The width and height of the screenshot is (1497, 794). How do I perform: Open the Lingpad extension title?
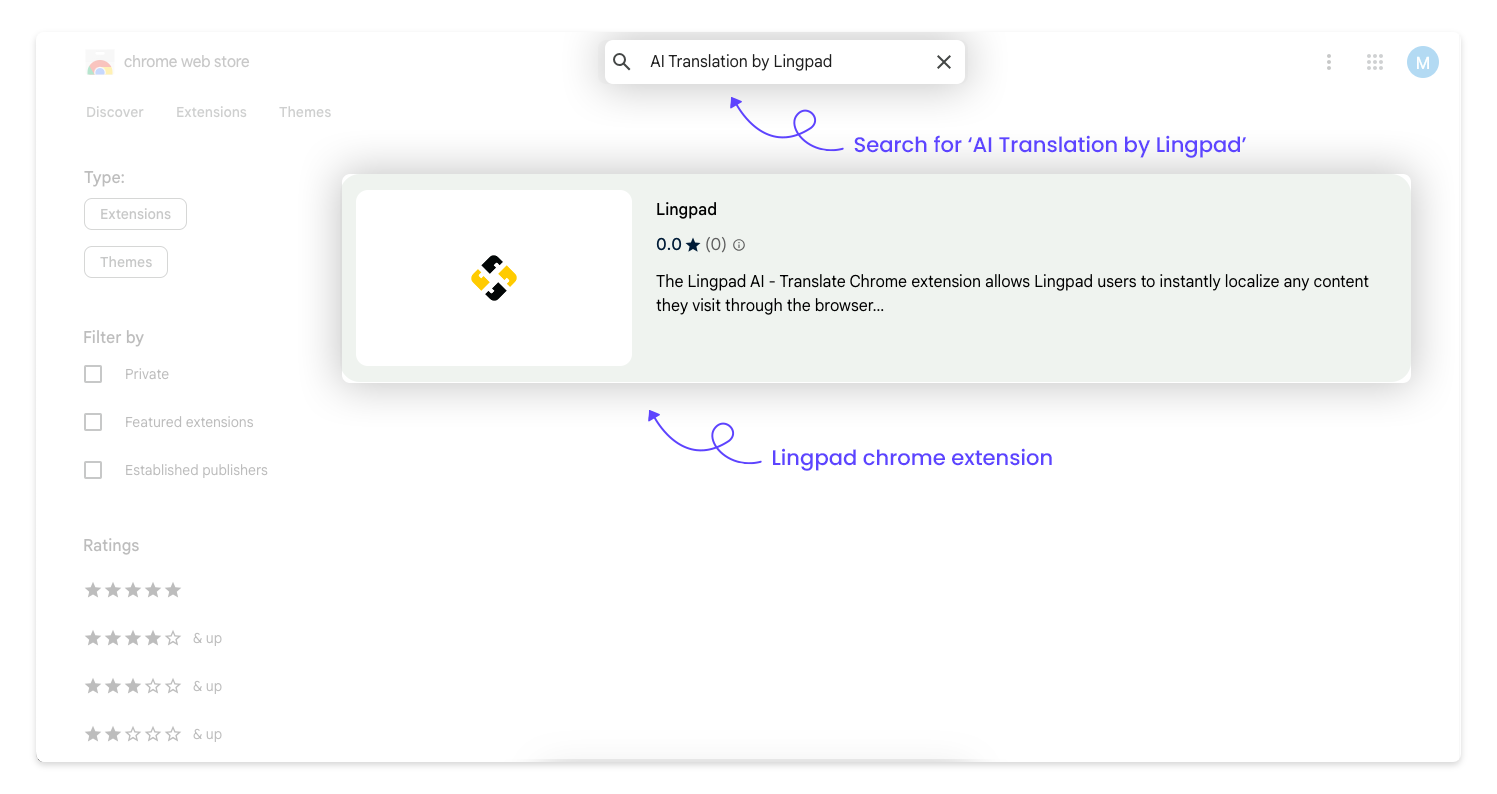686,209
